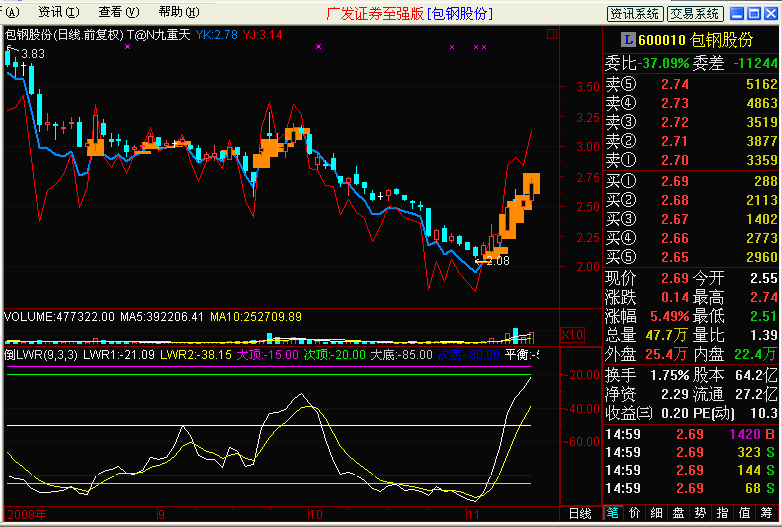Click the 14:59 trade row with 323 S
This screenshot has height=527, width=782.
(691, 452)
